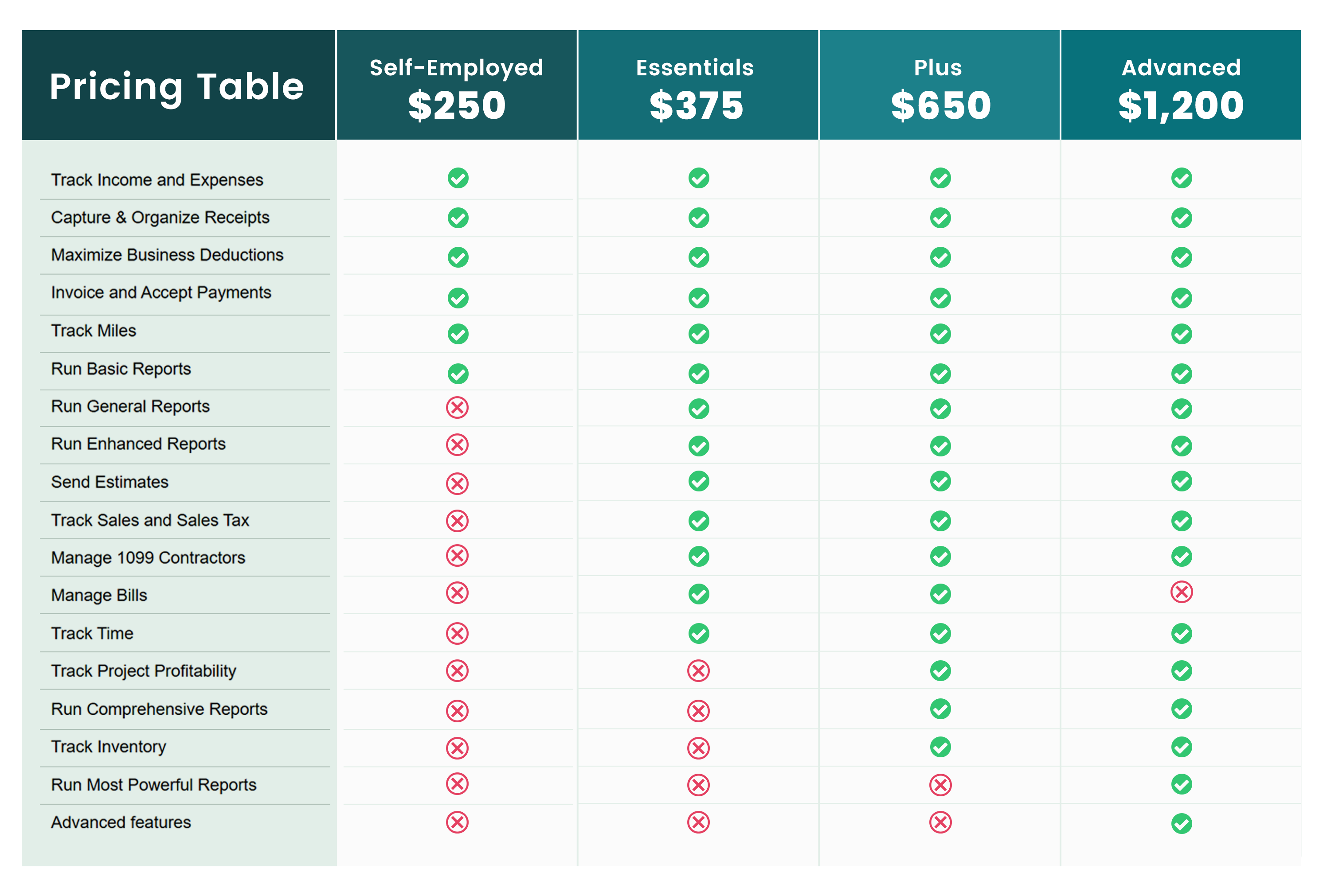
Task: Click the Pricing Table title
Action: coord(177,86)
